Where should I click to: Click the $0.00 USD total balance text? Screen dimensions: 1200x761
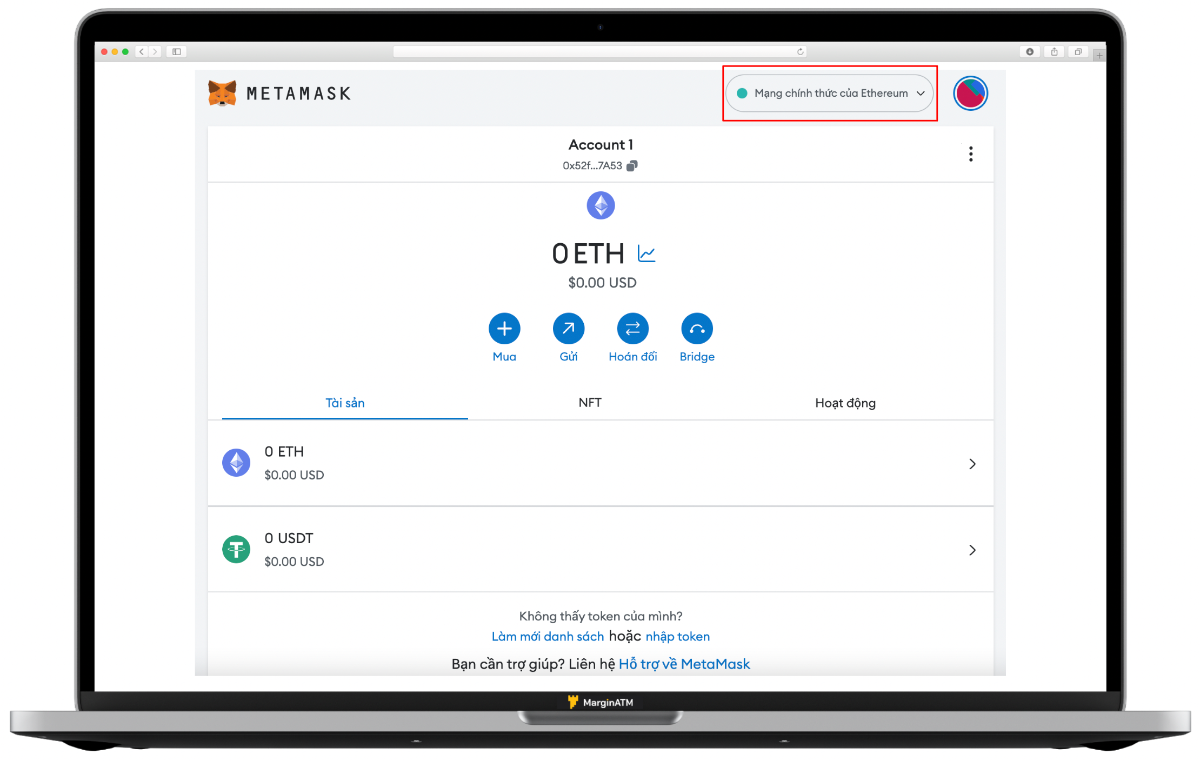[x=602, y=283]
